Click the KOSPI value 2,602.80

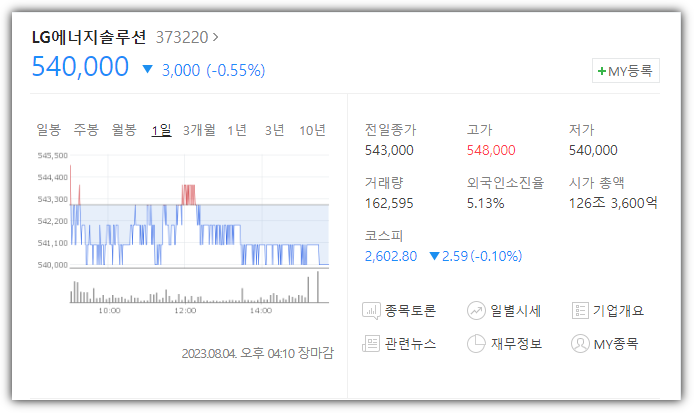pyautogui.click(x=391, y=256)
